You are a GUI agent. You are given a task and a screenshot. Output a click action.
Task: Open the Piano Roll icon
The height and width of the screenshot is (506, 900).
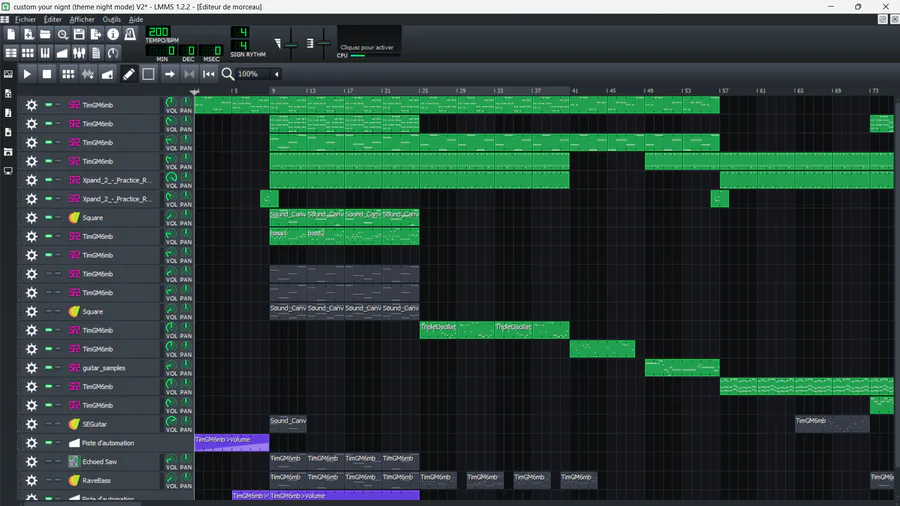pos(45,53)
